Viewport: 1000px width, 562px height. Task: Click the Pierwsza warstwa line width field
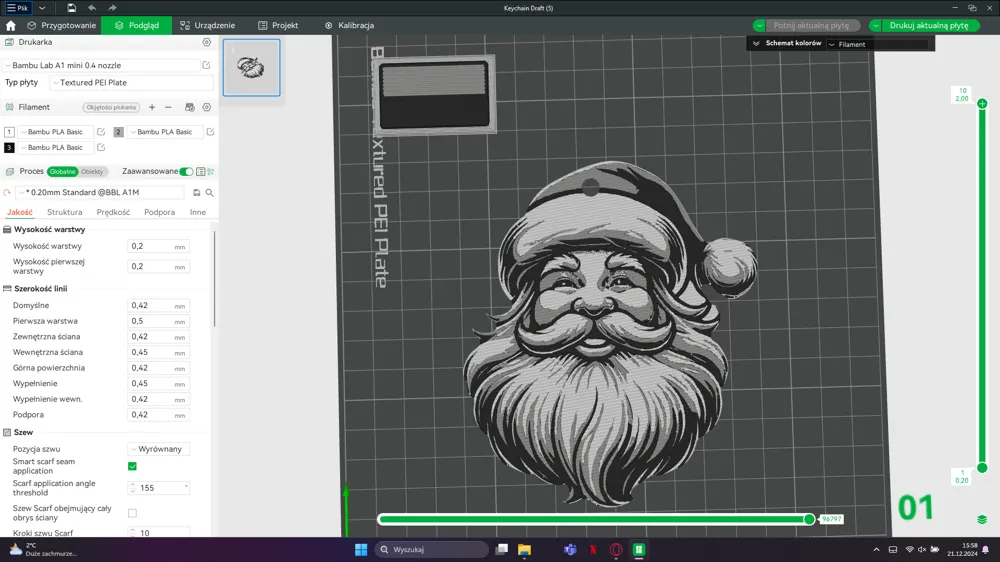(158, 321)
